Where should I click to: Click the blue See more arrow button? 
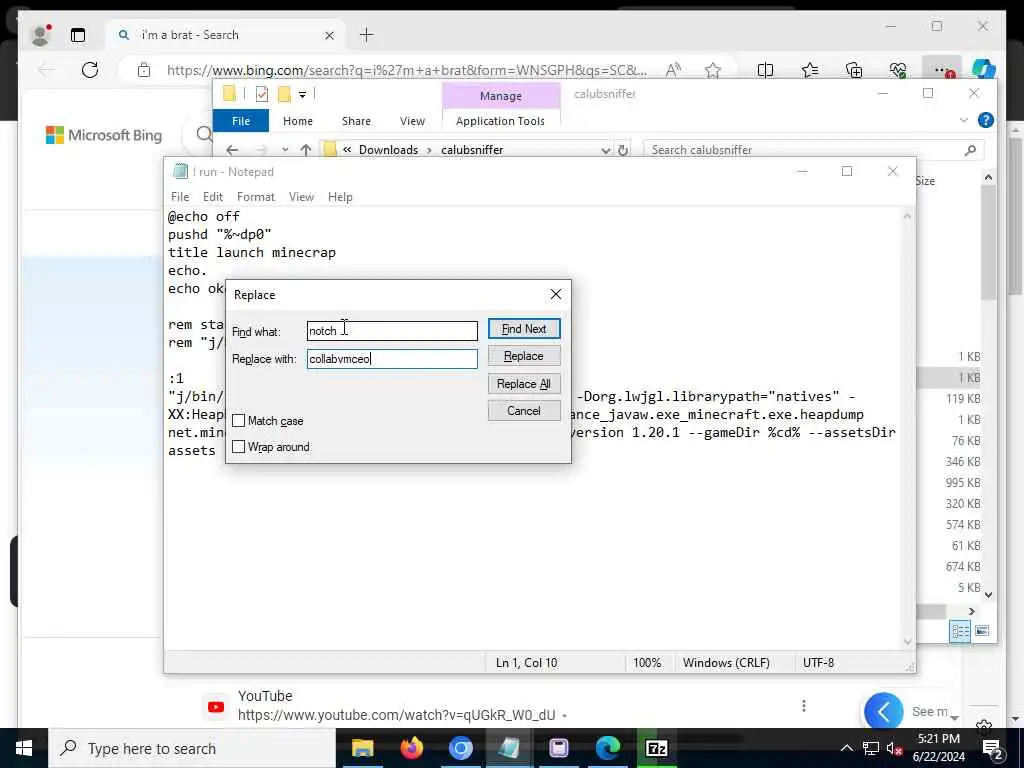(x=884, y=711)
